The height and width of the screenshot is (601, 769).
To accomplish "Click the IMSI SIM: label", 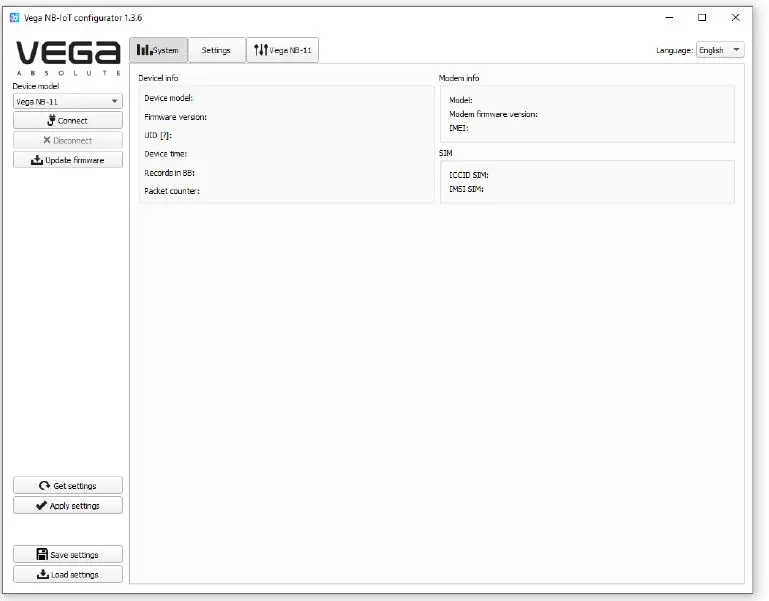I will click(466, 189).
